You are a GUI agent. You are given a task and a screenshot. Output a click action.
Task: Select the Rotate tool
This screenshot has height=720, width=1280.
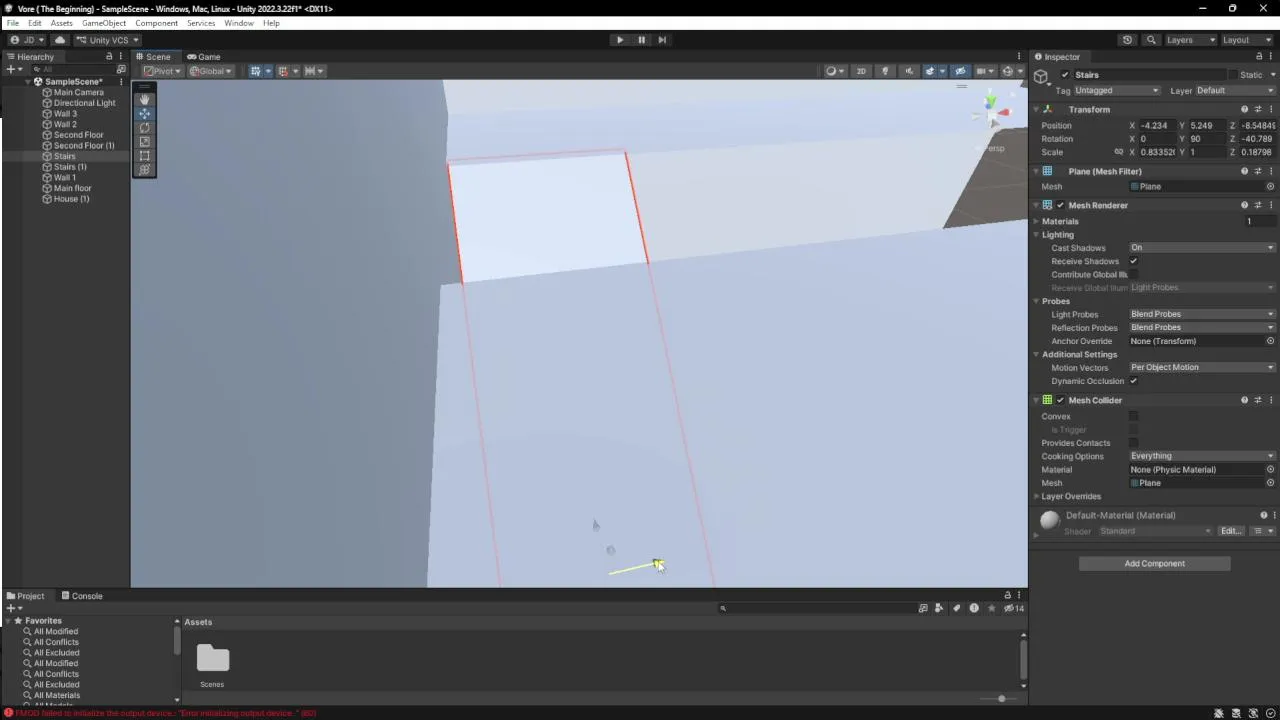145,128
